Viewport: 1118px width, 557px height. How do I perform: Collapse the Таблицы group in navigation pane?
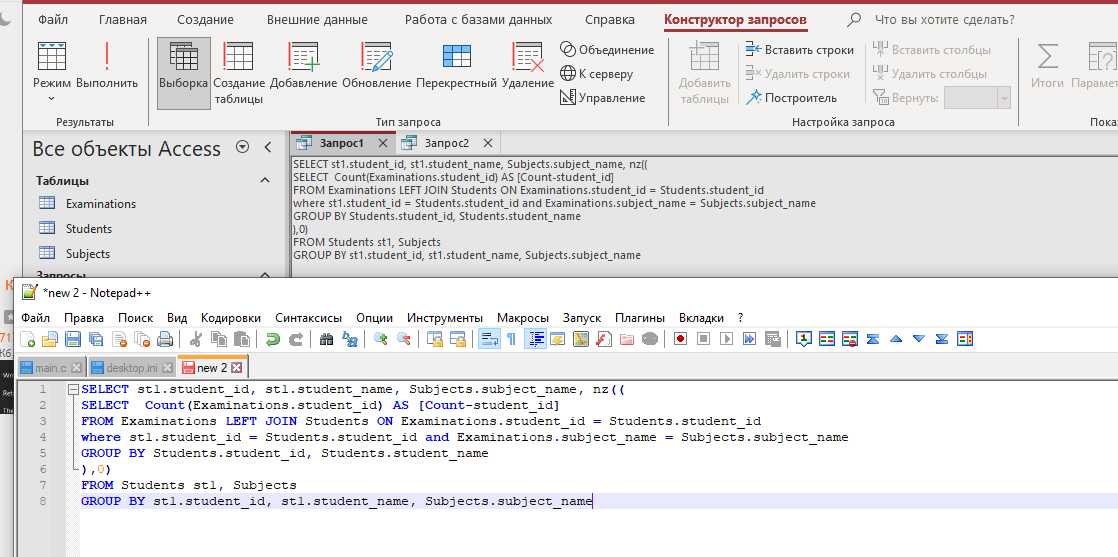click(x=265, y=181)
